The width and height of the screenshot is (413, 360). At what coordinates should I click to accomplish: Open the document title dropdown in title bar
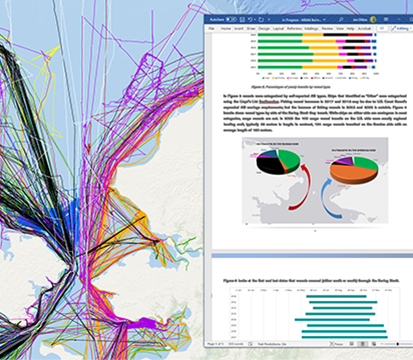(x=324, y=20)
